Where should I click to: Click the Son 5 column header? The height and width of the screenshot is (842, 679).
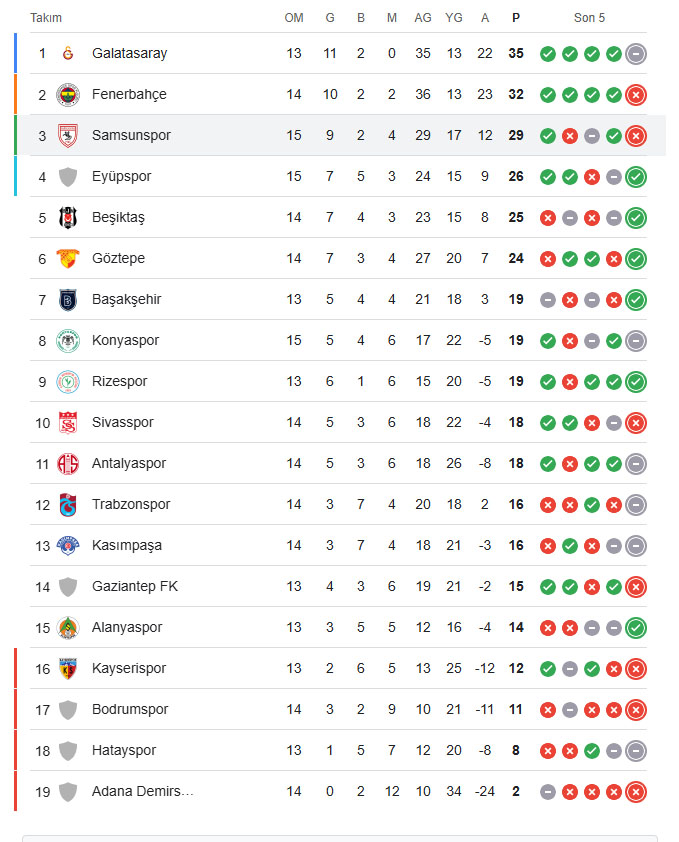(589, 18)
